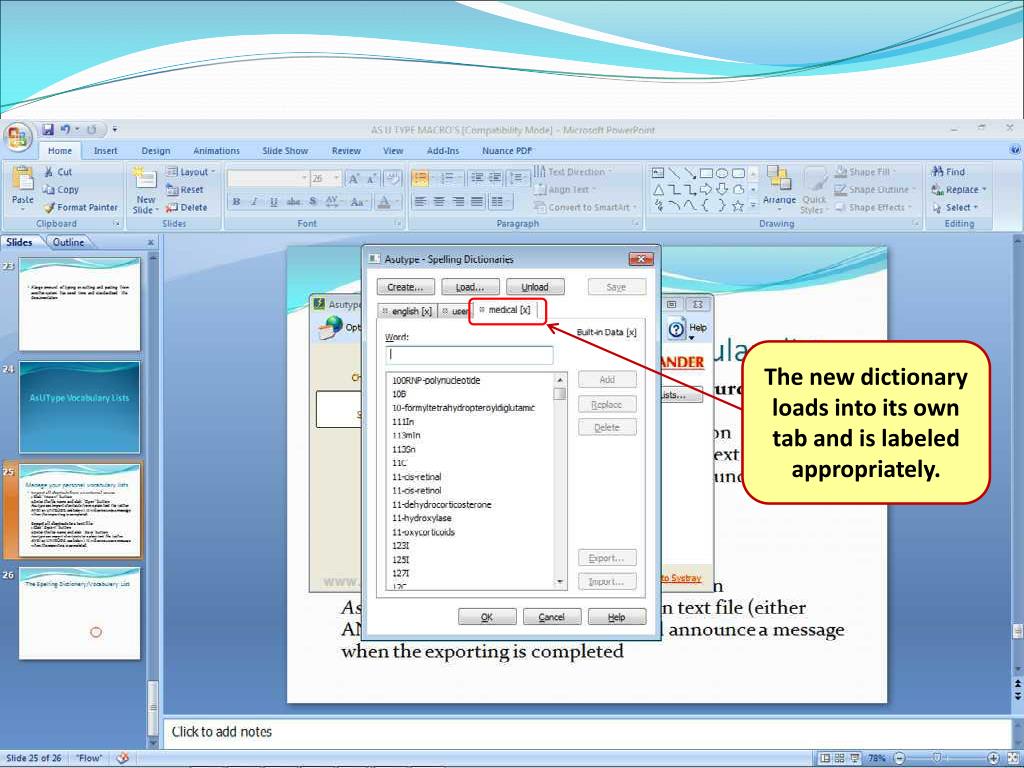Open the Asutype Help icon
The height and width of the screenshot is (768, 1024).
pyautogui.click(x=688, y=329)
